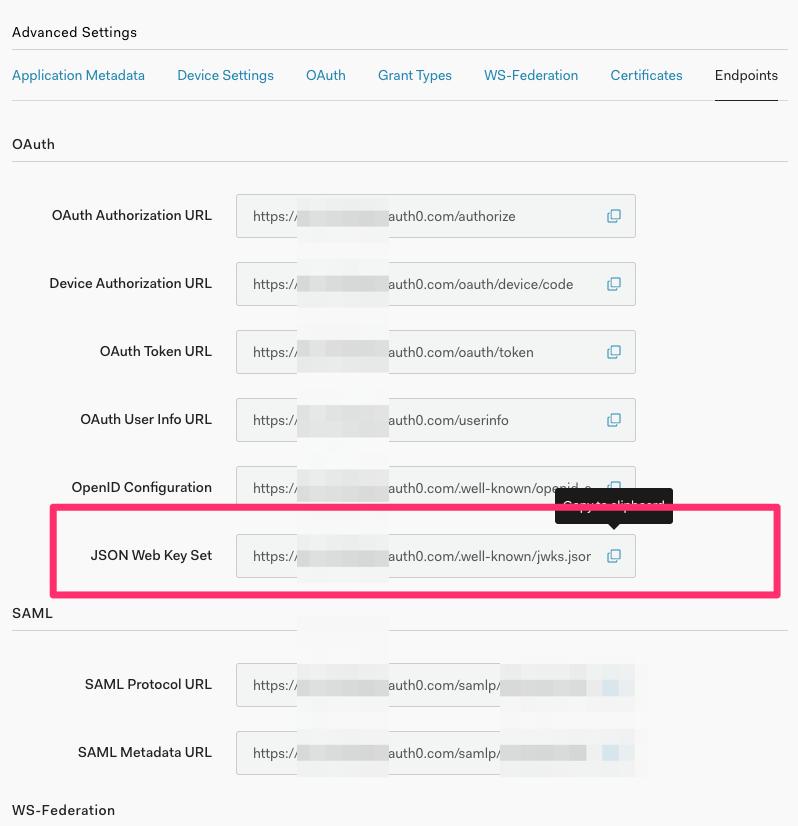
Task: Focus the Device Authorization URL field
Action: click(x=420, y=284)
